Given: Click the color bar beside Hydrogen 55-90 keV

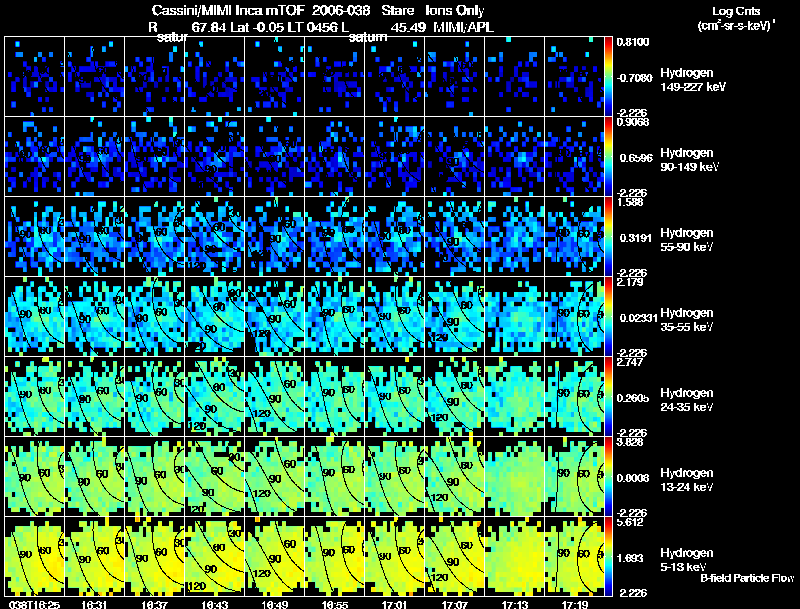Looking at the screenshot, I should pyautogui.click(x=608, y=237).
